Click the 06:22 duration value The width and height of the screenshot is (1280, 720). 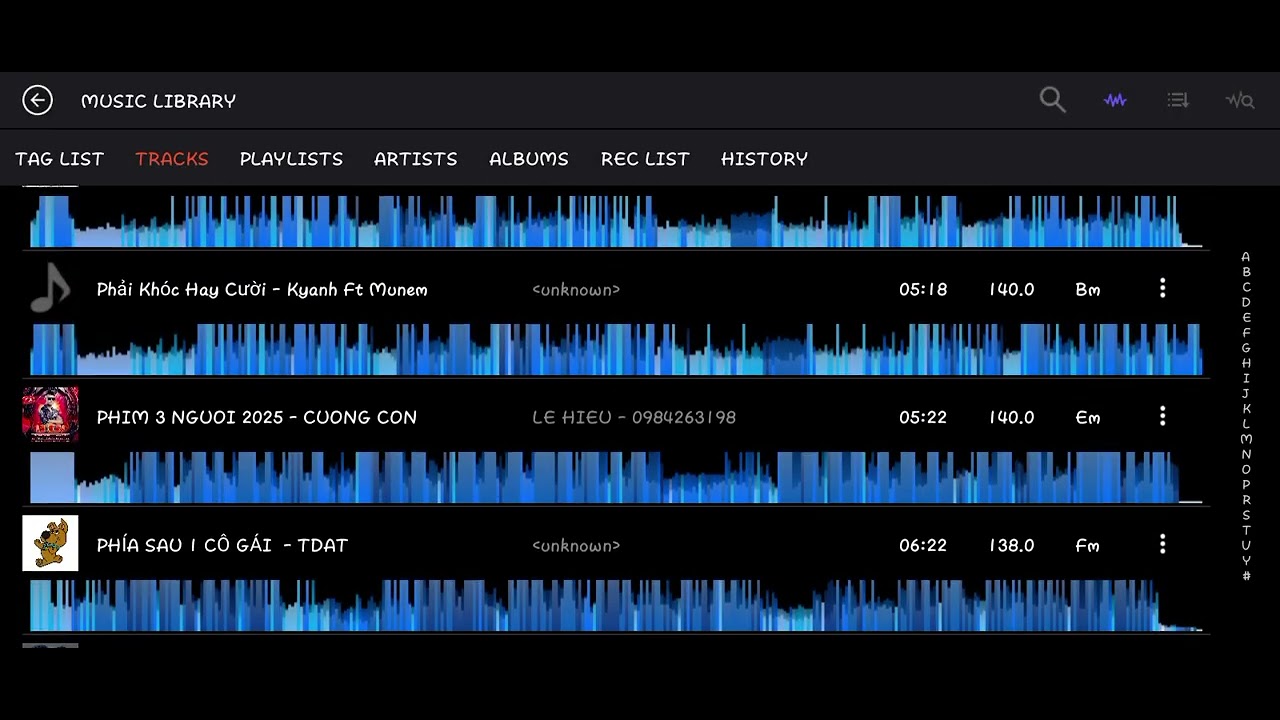[x=923, y=545]
